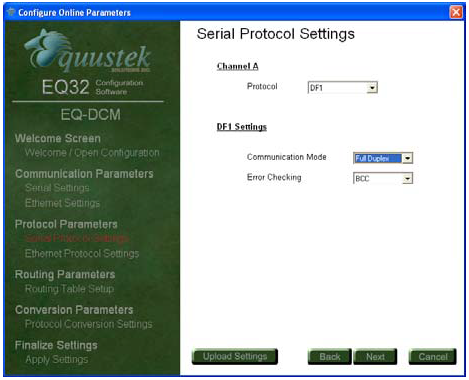Click the EQ-DCM device label
Viewport: 469px width, 380px height.
(x=90, y=115)
